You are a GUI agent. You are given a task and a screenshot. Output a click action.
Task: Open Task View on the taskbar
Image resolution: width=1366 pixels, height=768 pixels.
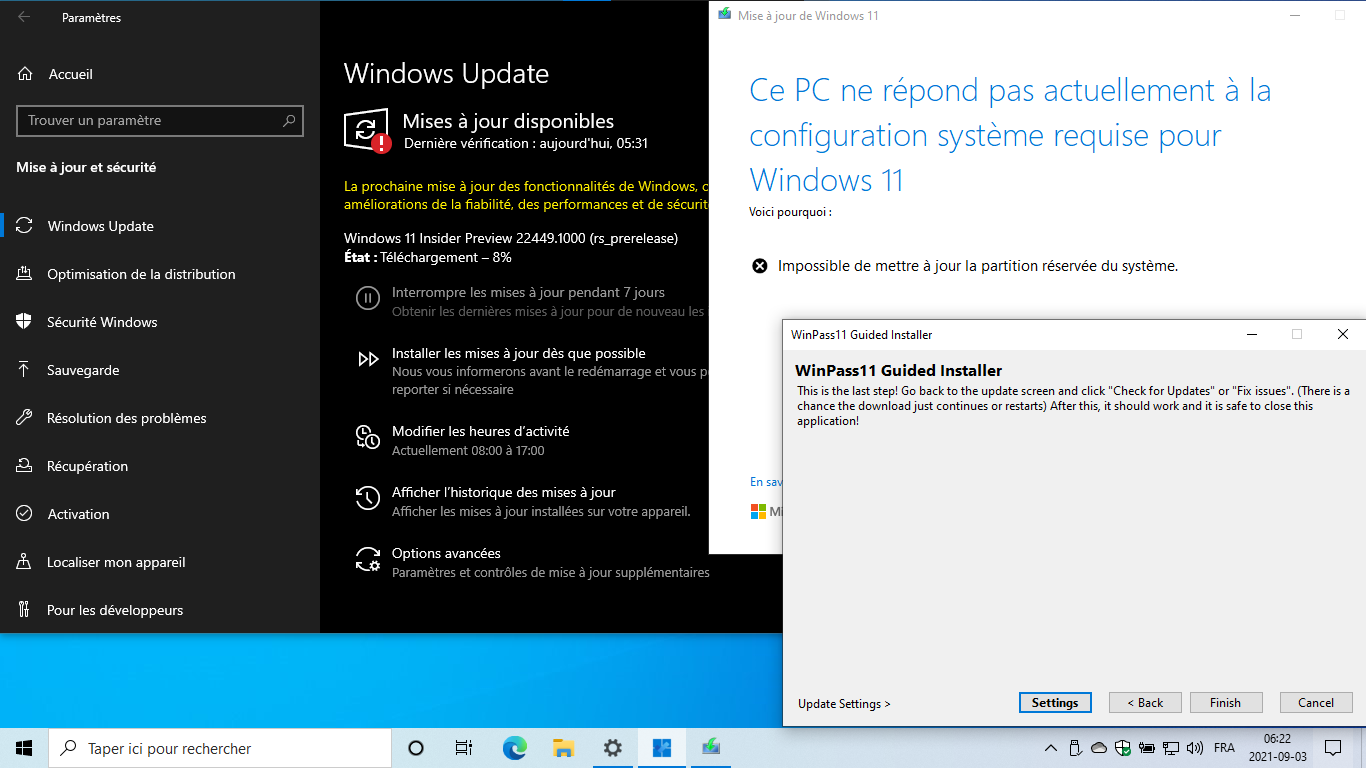coord(464,748)
